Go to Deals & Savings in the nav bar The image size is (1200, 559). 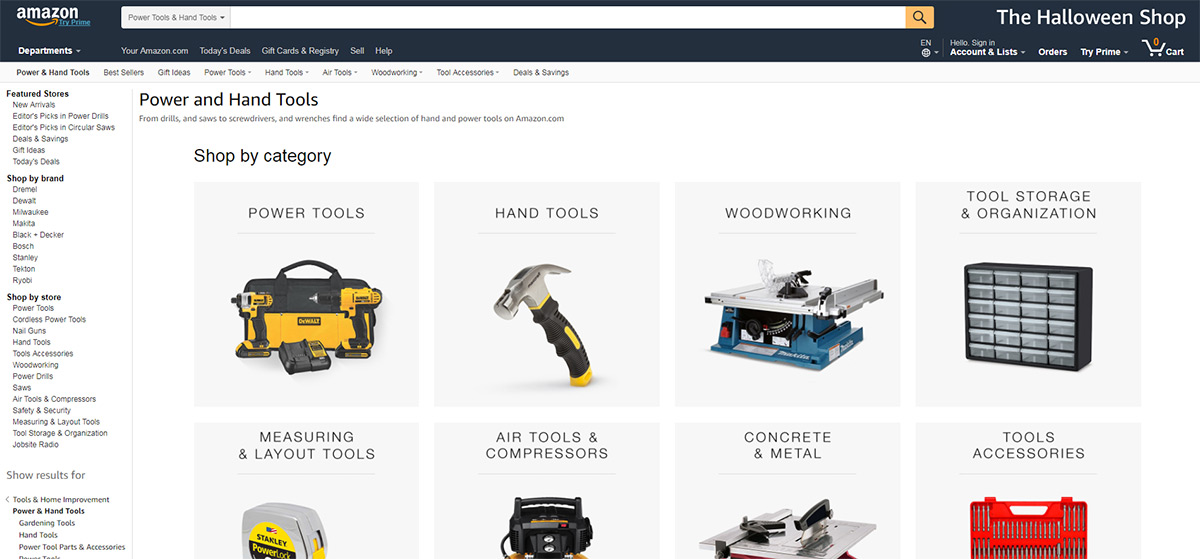pyautogui.click(x=540, y=73)
